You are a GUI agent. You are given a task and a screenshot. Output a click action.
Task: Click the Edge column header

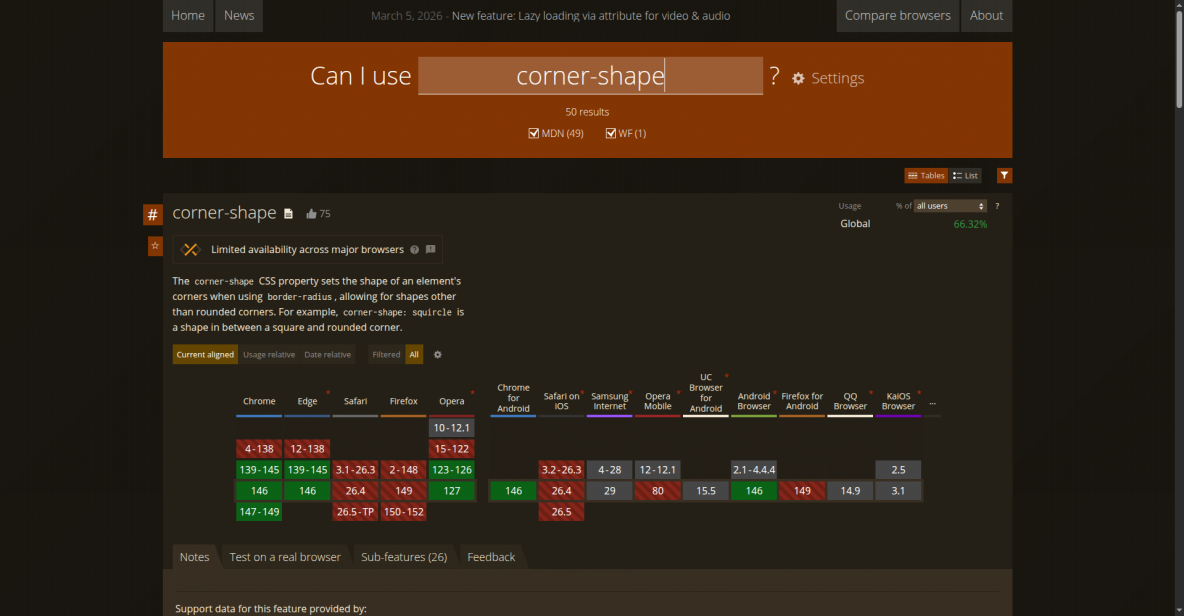[307, 402]
